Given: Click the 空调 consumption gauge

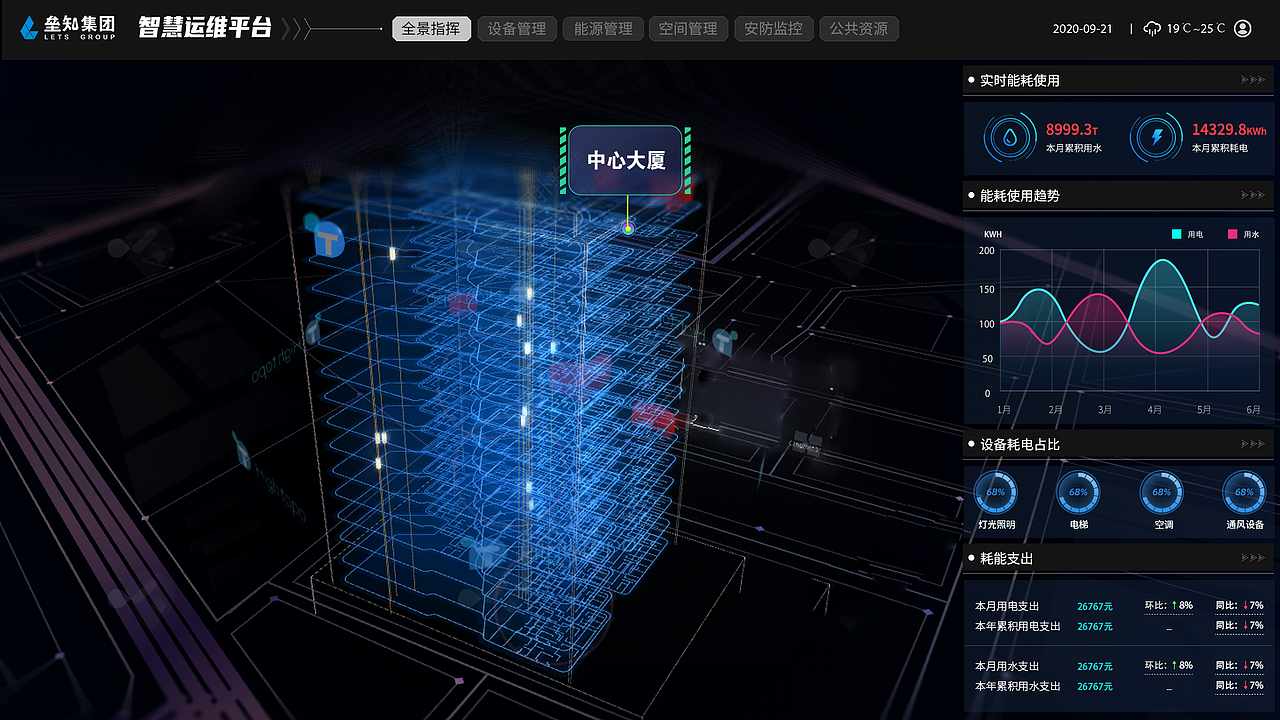Looking at the screenshot, I should [1161, 493].
